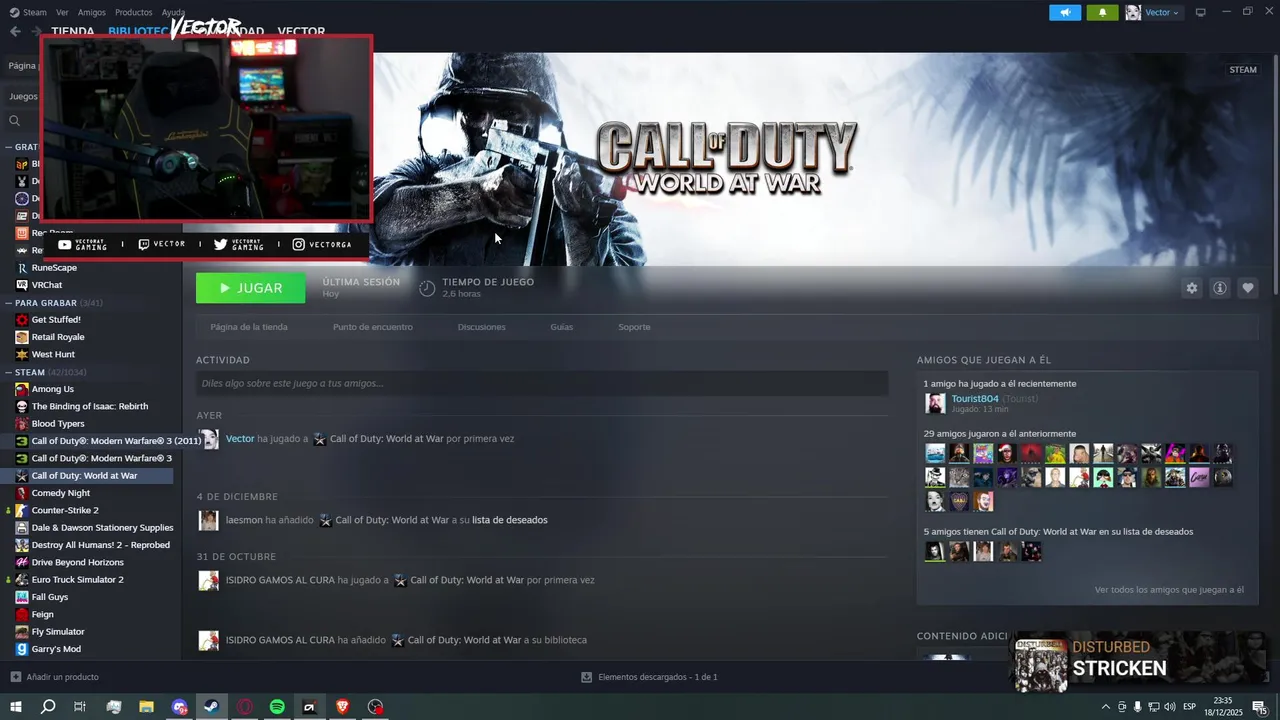This screenshot has width=1280, height=720.
Task: Open Discusiones tab
Action: [481, 327]
